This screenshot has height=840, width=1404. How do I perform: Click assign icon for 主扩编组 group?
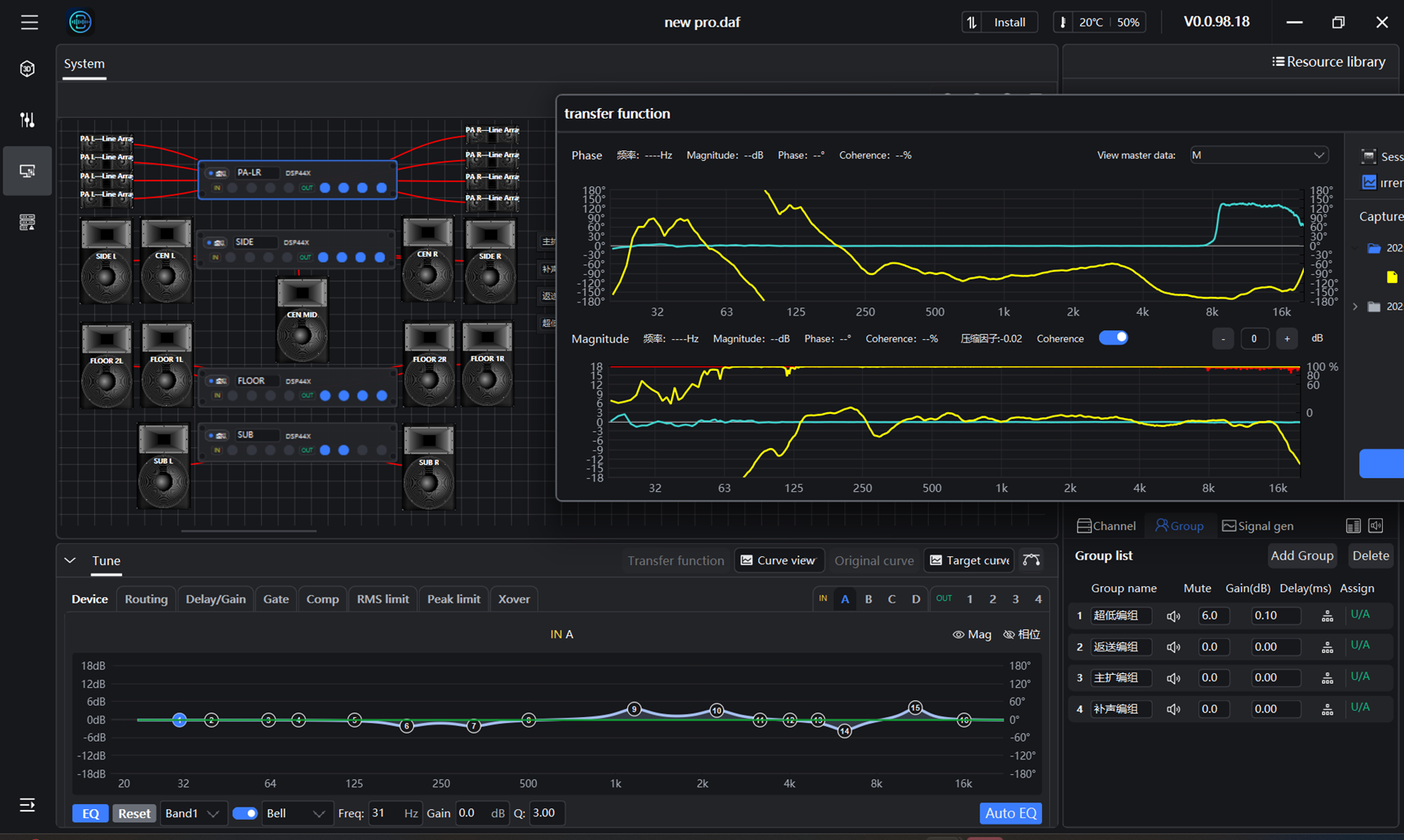1327,678
